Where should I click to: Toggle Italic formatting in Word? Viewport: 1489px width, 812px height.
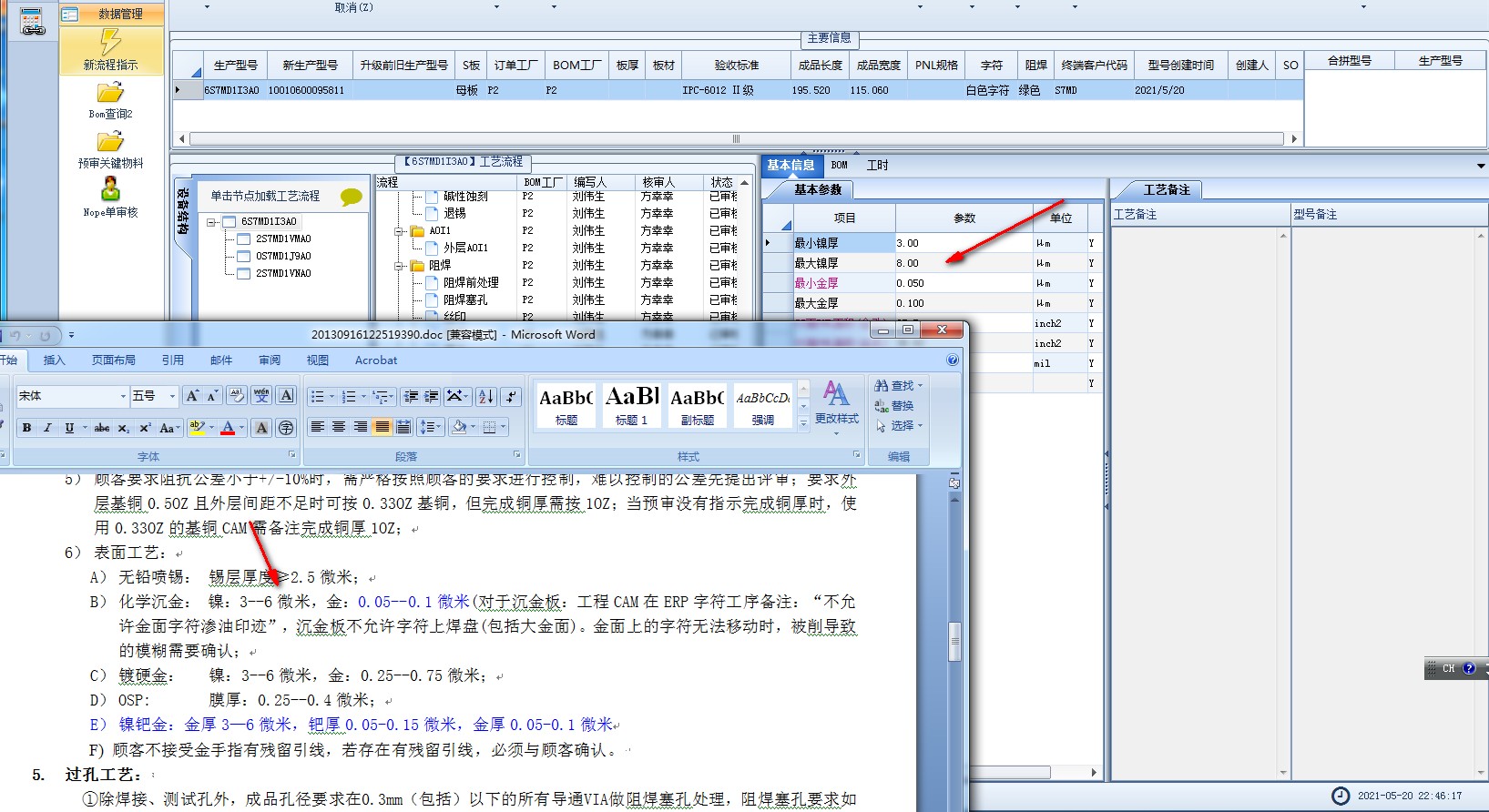[x=48, y=428]
